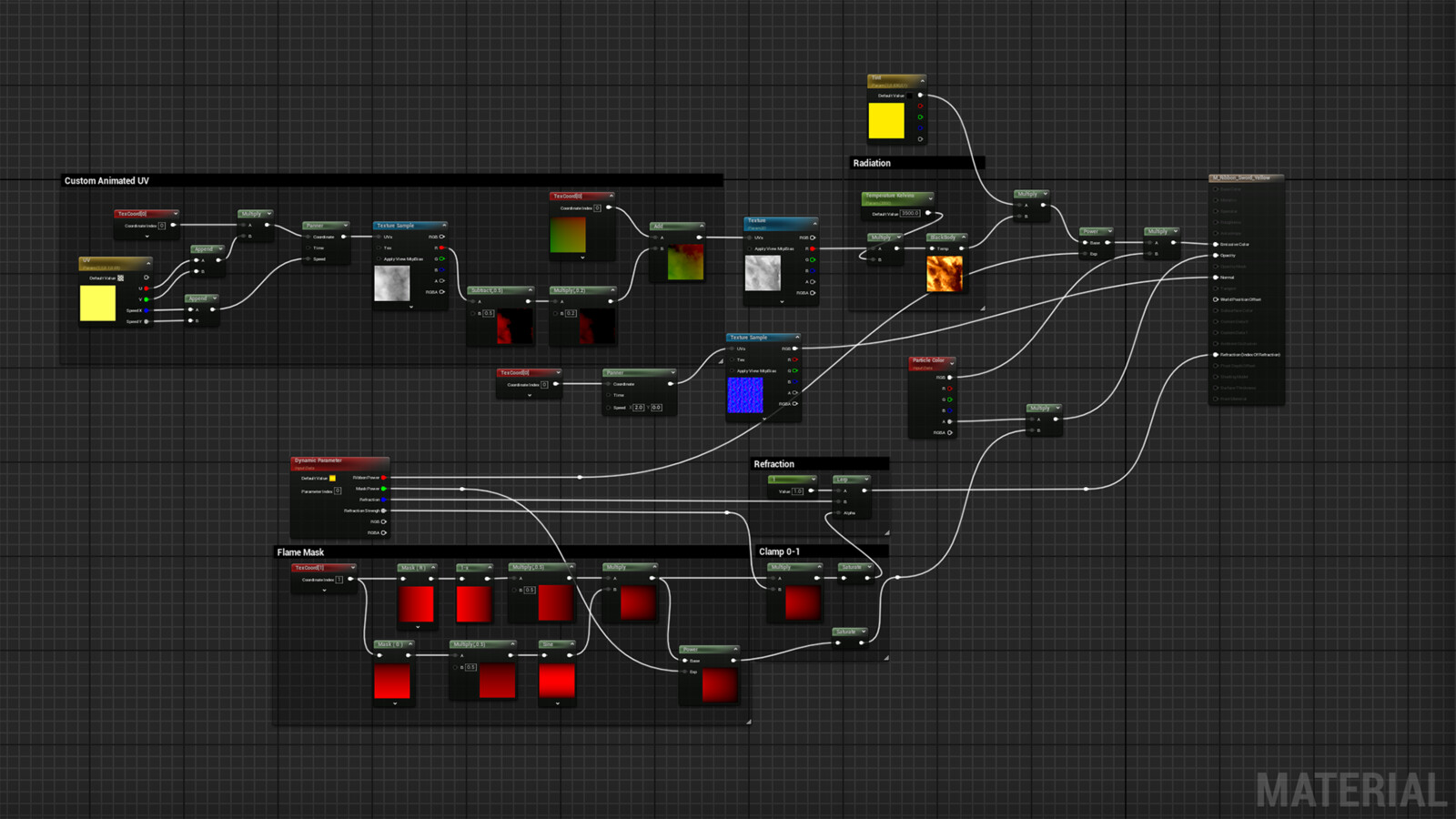Screen dimensions: 1456x819
Task: Click the RGB output pin on Particle Color
Action: (x=950, y=378)
